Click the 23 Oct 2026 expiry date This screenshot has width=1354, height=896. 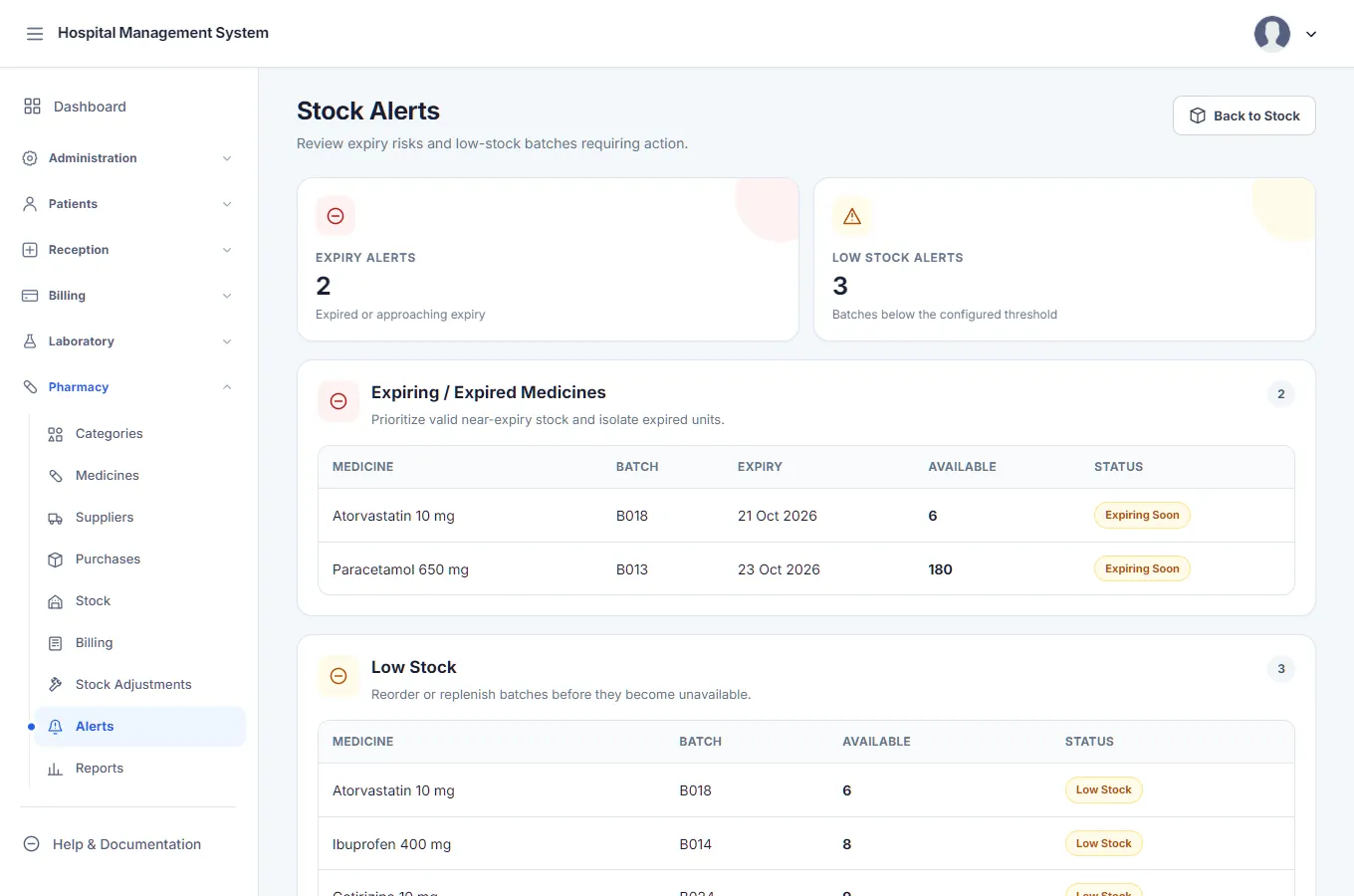pyautogui.click(x=779, y=569)
